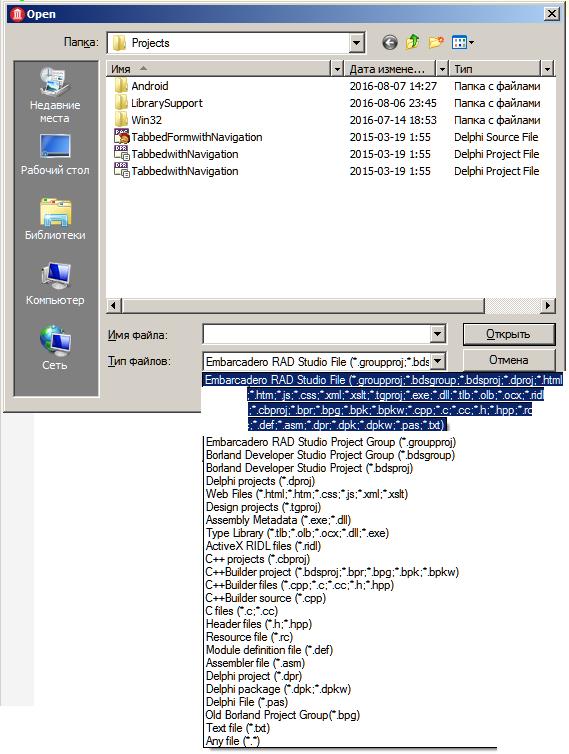Click into the Имя файла text field
The height and width of the screenshot is (754, 569).
pyautogui.click(x=317, y=334)
